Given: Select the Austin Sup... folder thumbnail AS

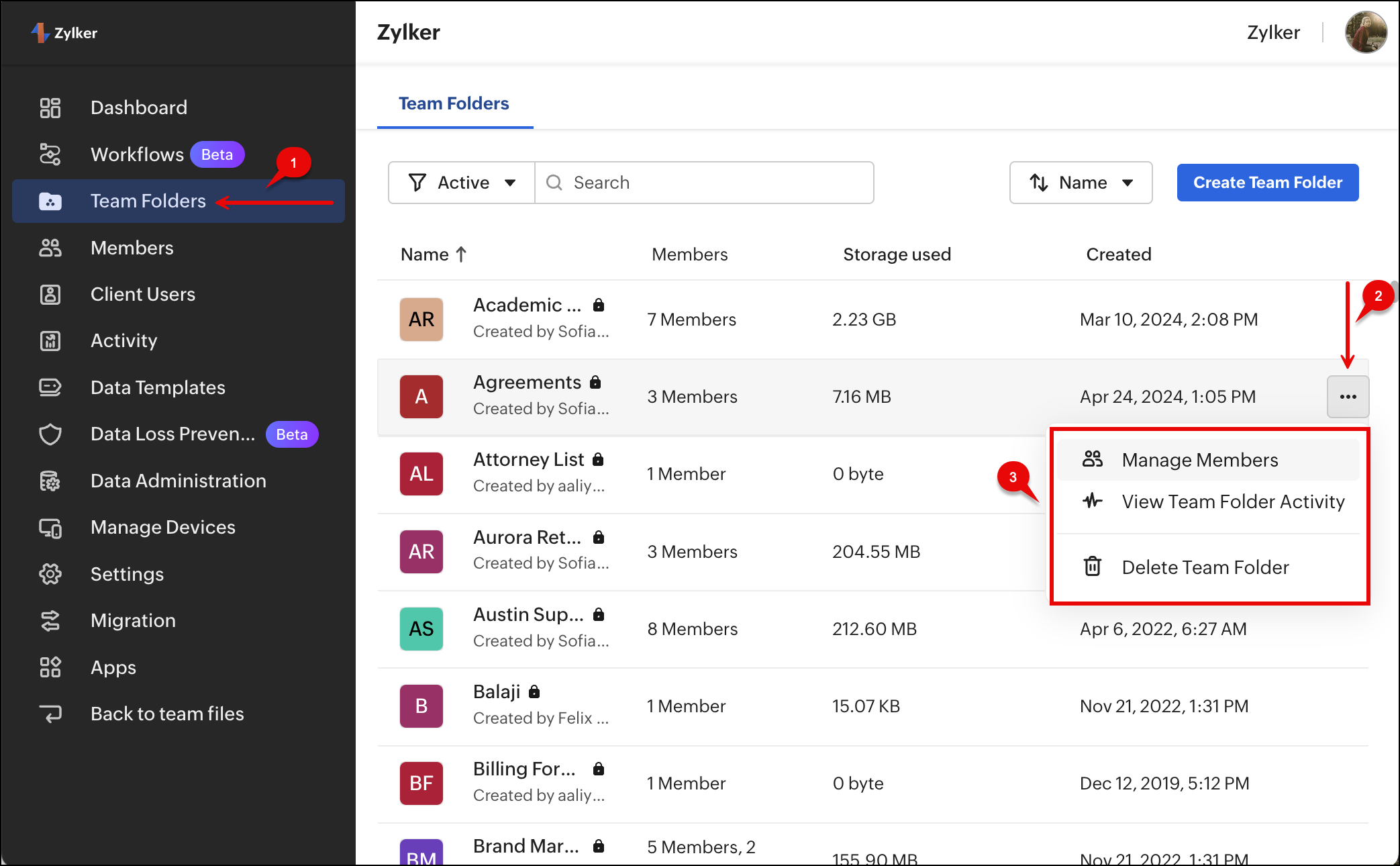Looking at the screenshot, I should [x=421, y=629].
